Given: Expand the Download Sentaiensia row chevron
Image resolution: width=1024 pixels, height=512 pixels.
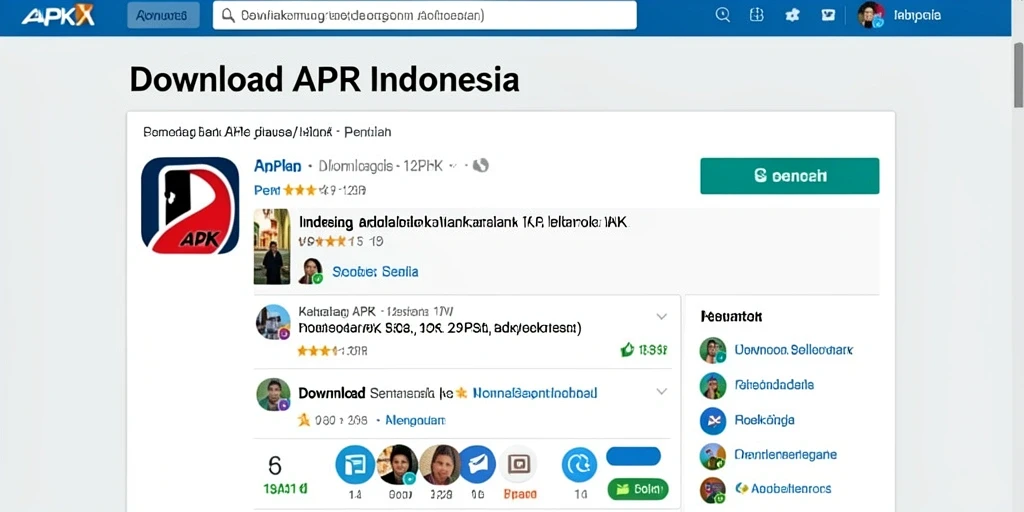Looking at the screenshot, I should coord(662,391).
